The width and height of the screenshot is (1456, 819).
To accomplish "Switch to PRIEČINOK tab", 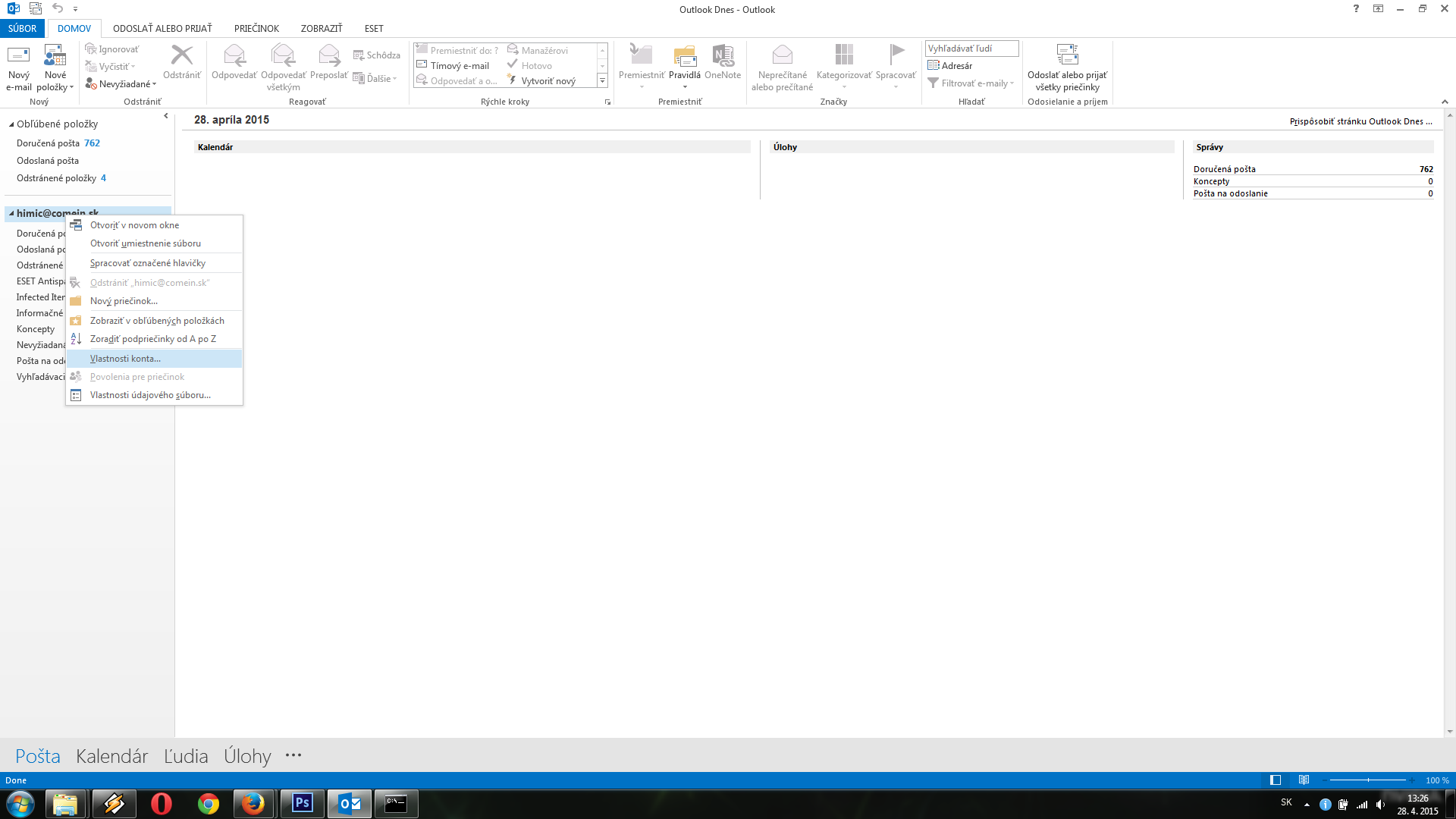I will tap(256, 29).
